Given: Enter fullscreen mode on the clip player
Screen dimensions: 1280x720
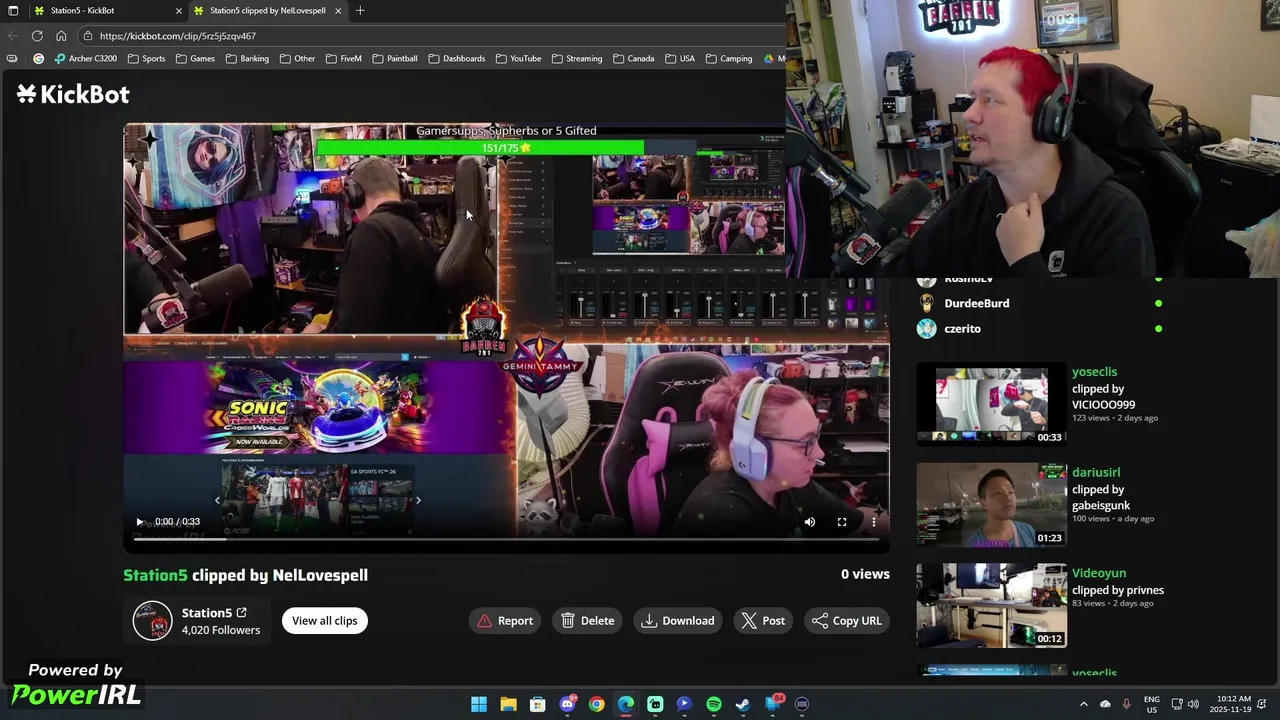Looking at the screenshot, I should [x=842, y=522].
